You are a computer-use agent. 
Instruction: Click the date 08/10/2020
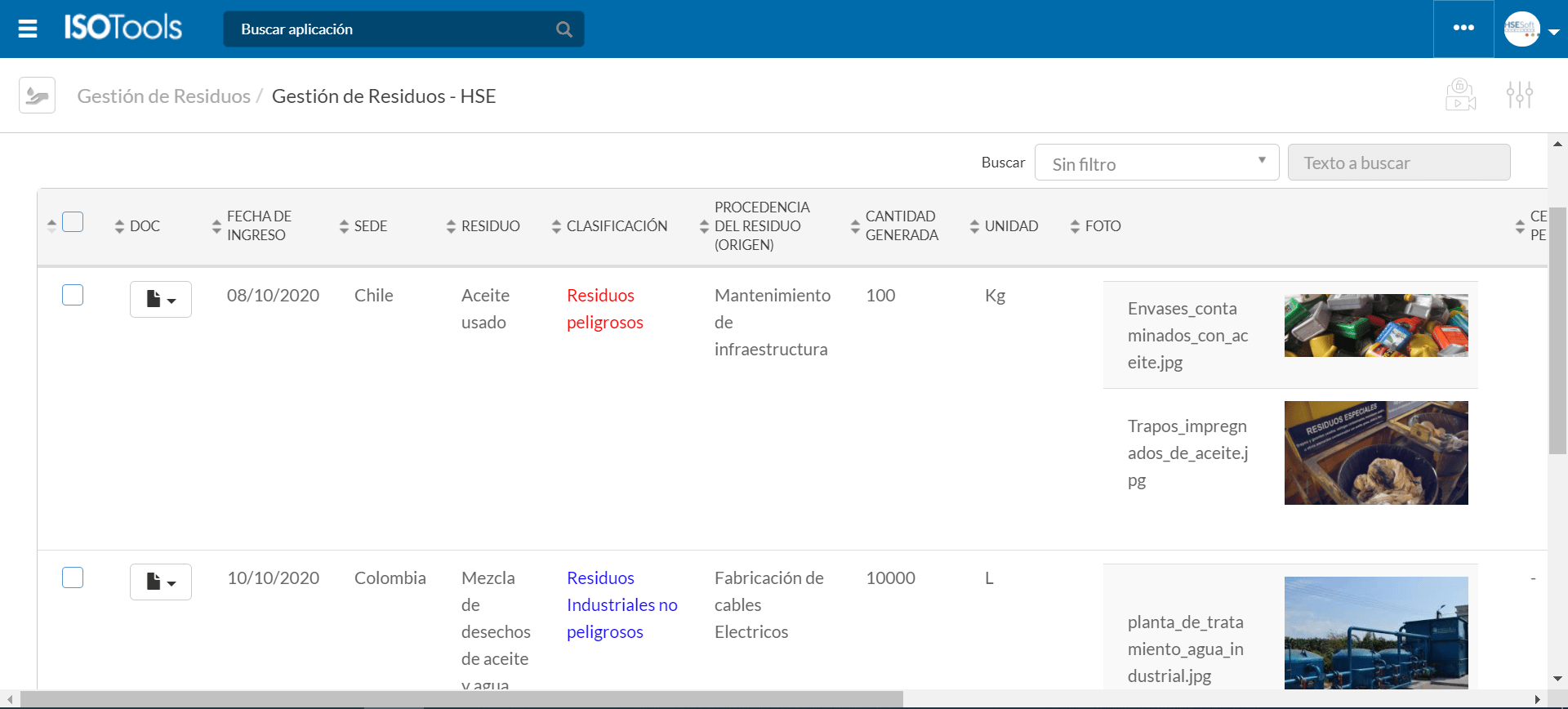273,295
